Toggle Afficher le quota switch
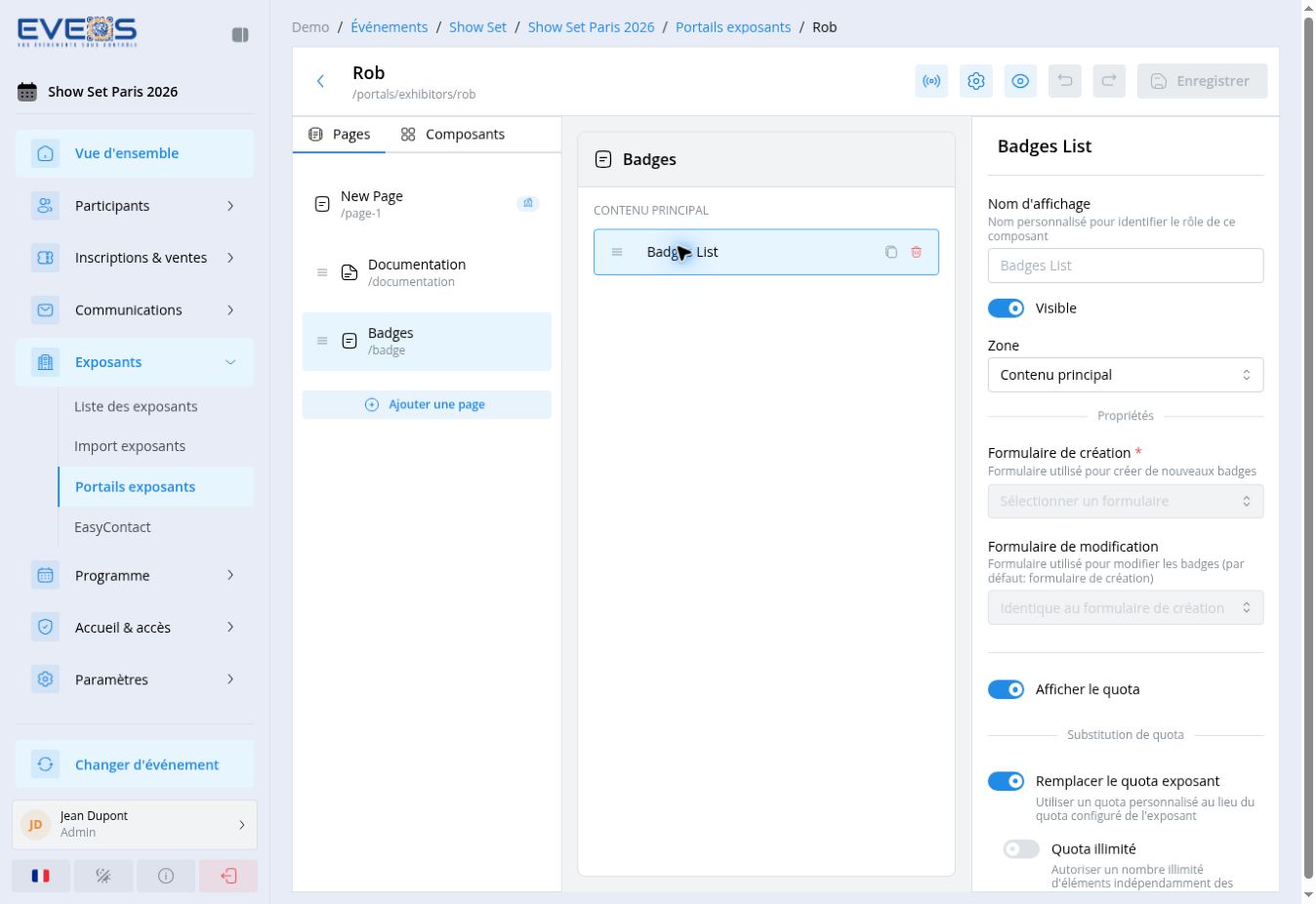 click(x=1007, y=689)
